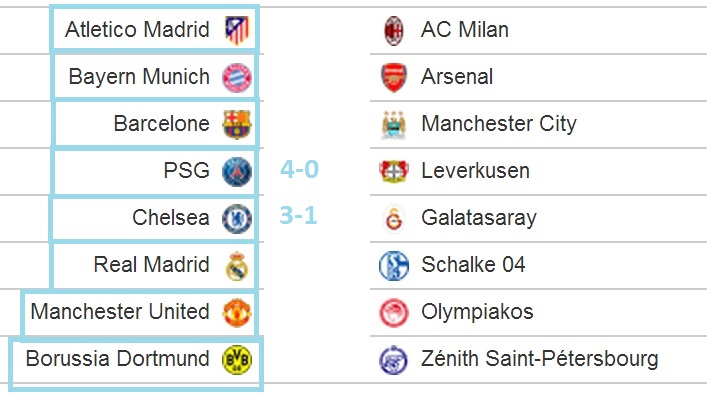Click the Barcelone club crest
Viewport: 707px width, 395px height.
point(237,124)
